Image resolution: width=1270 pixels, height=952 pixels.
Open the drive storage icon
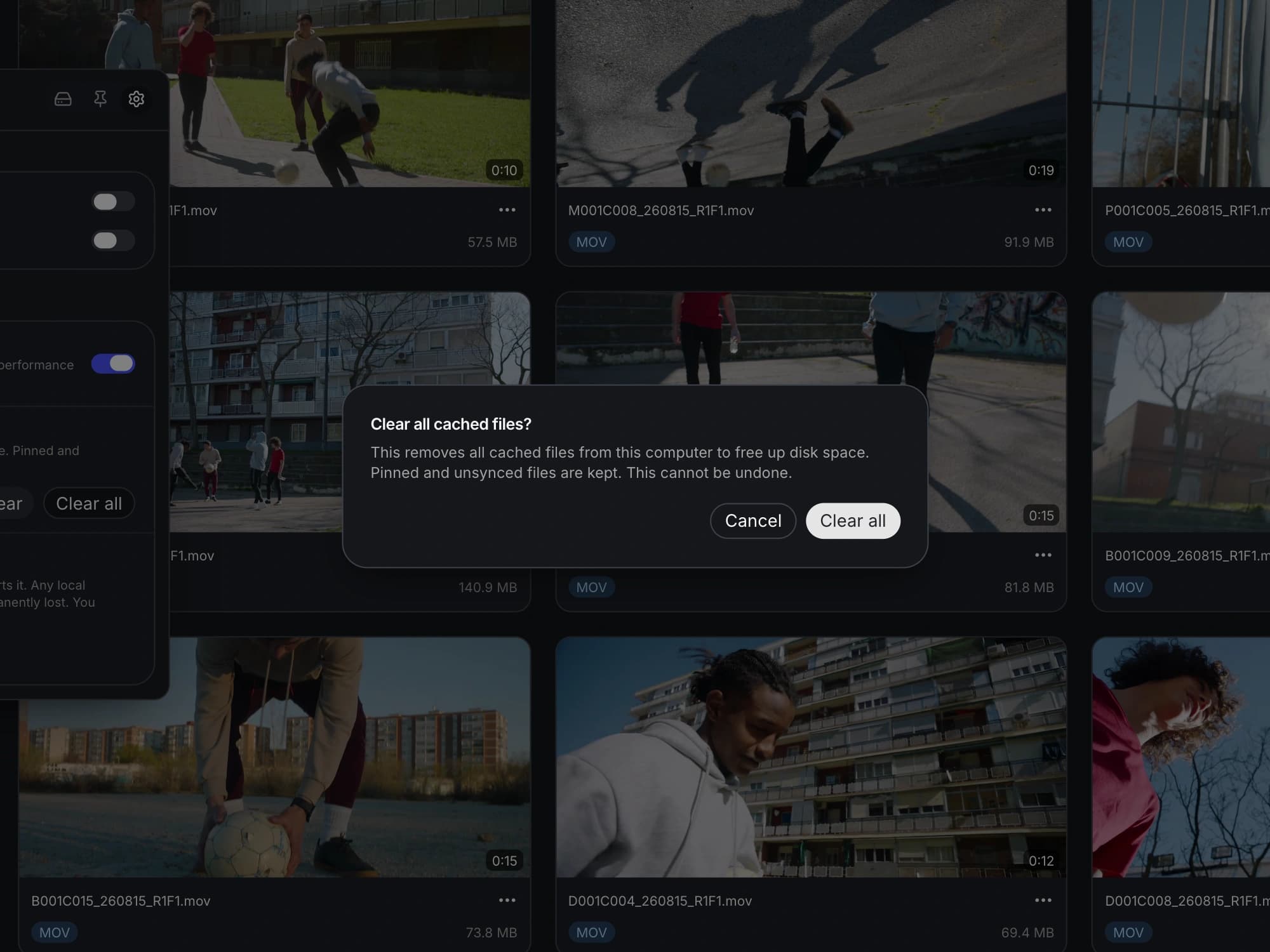63,99
